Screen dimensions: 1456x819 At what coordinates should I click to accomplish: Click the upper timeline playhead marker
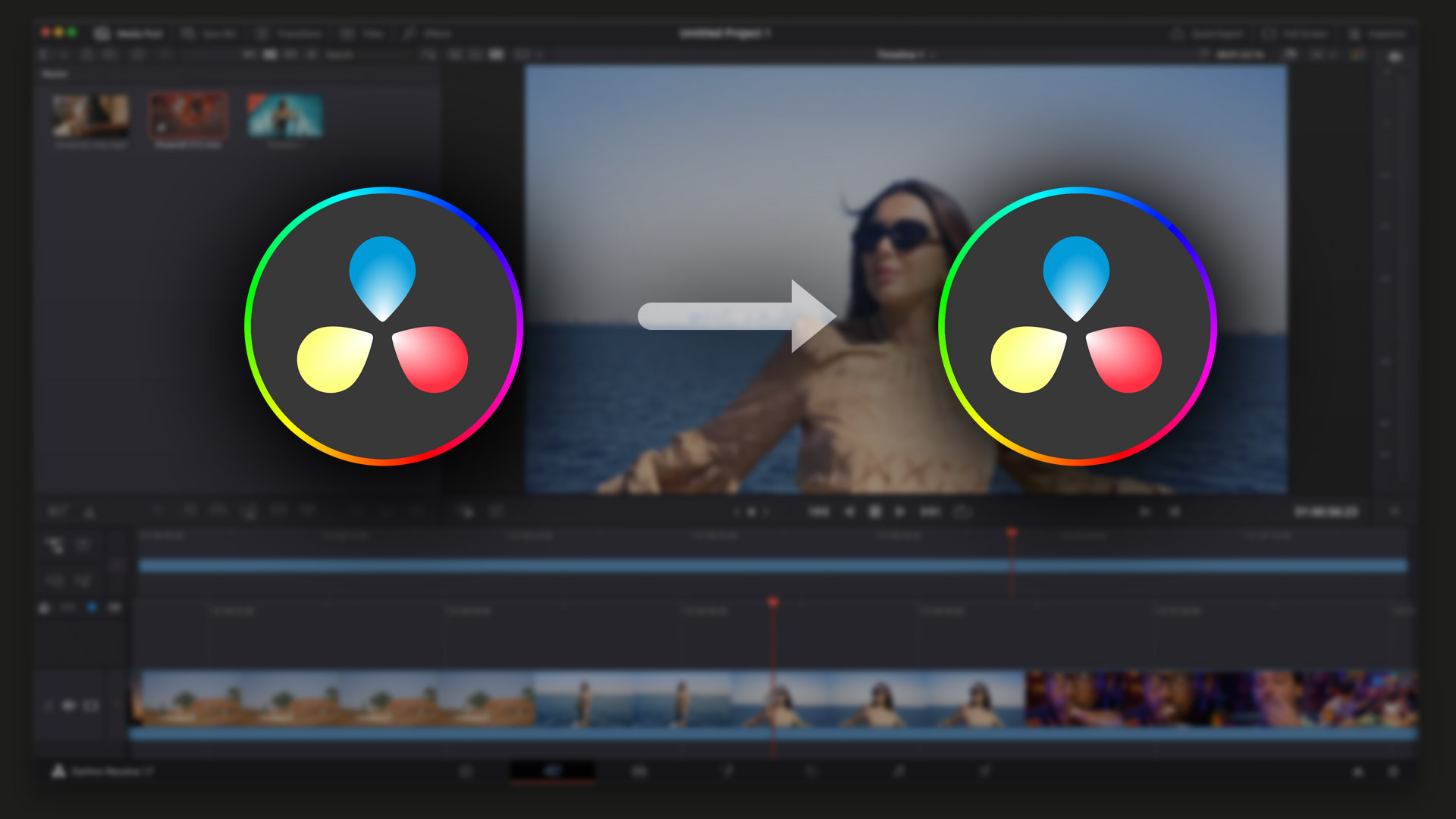click(x=1011, y=533)
